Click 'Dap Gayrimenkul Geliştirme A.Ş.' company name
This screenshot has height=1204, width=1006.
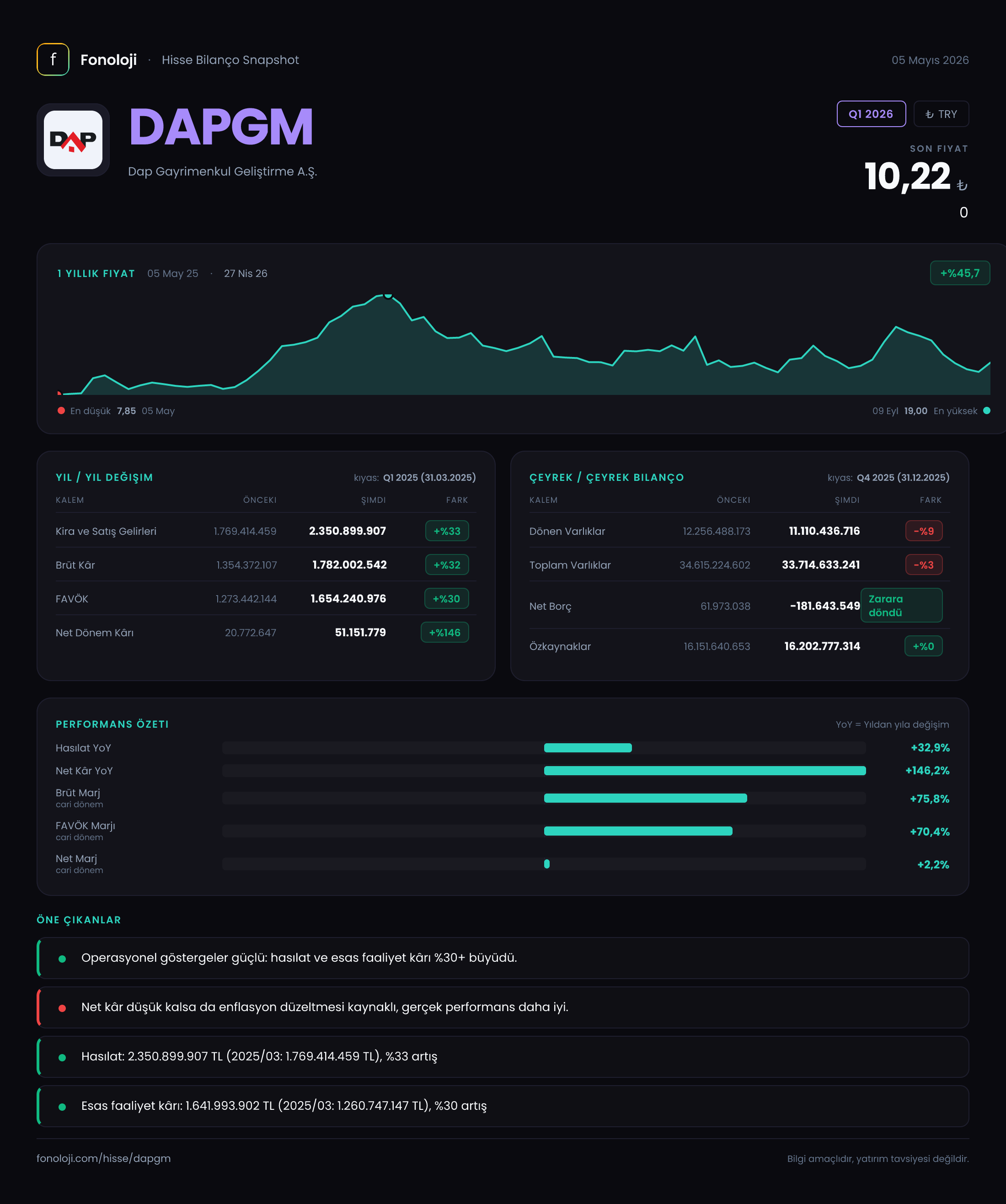(x=223, y=171)
